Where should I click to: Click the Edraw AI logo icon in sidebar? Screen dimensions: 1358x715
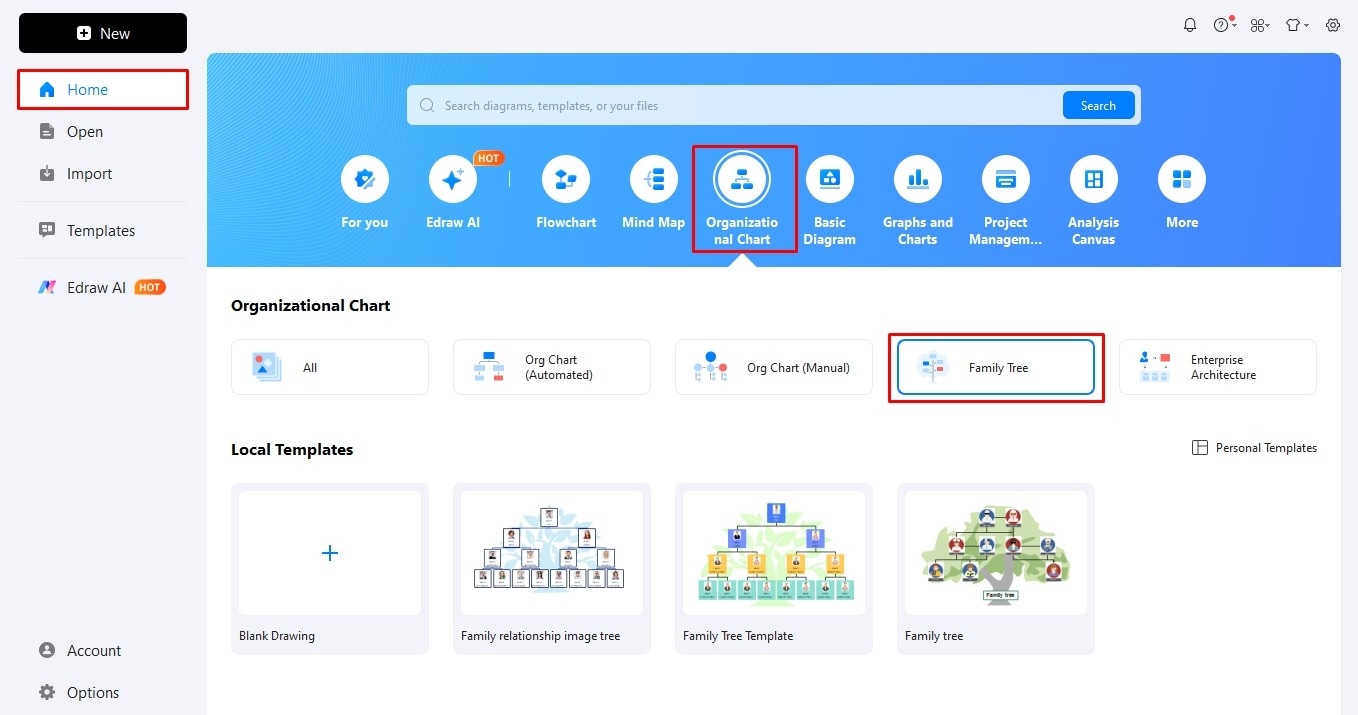pyautogui.click(x=47, y=287)
